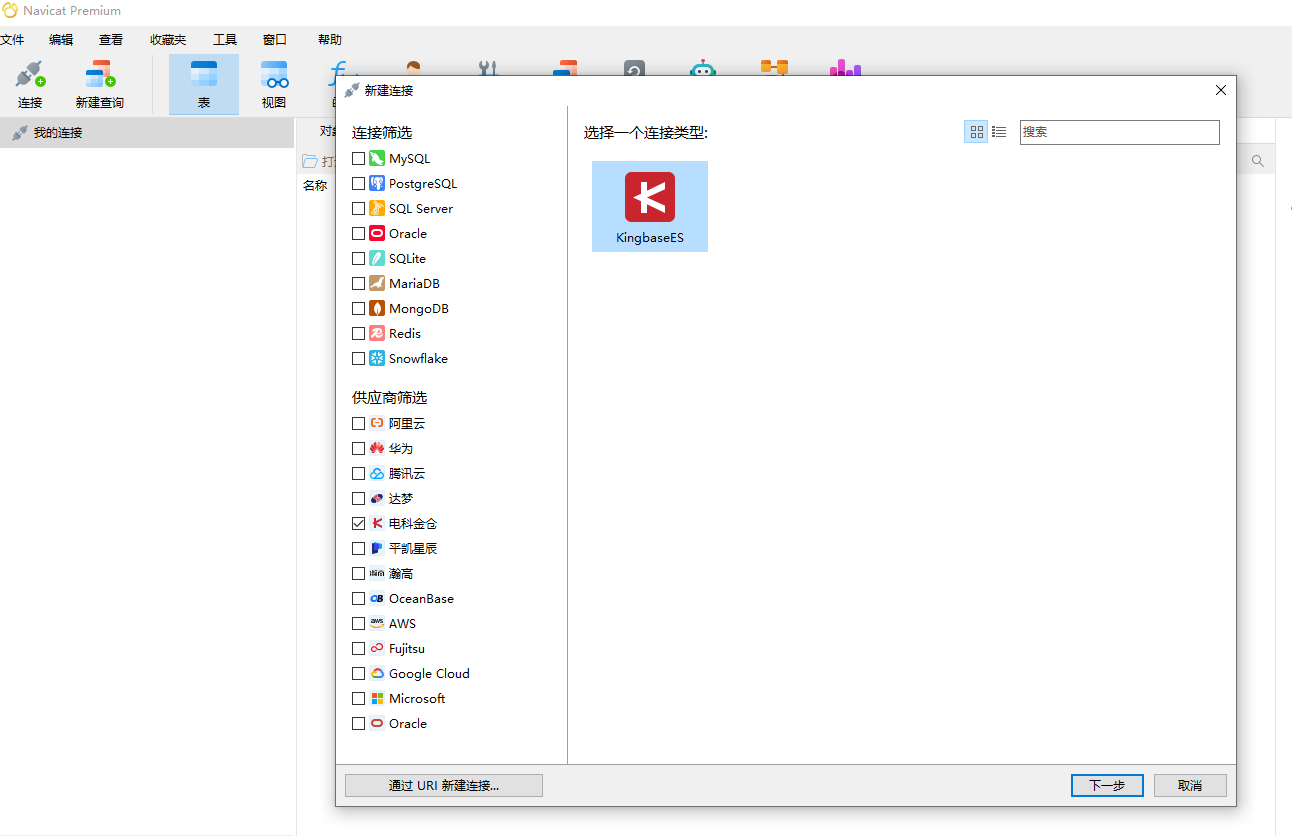Open the 帮助 menu
The height and width of the screenshot is (836, 1292).
(x=330, y=40)
